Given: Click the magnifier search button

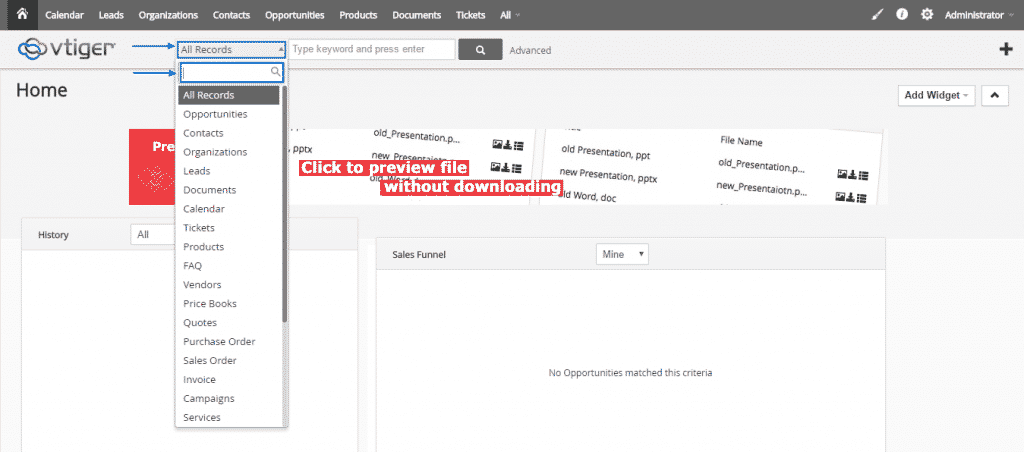Looking at the screenshot, I should click(480, 50).
